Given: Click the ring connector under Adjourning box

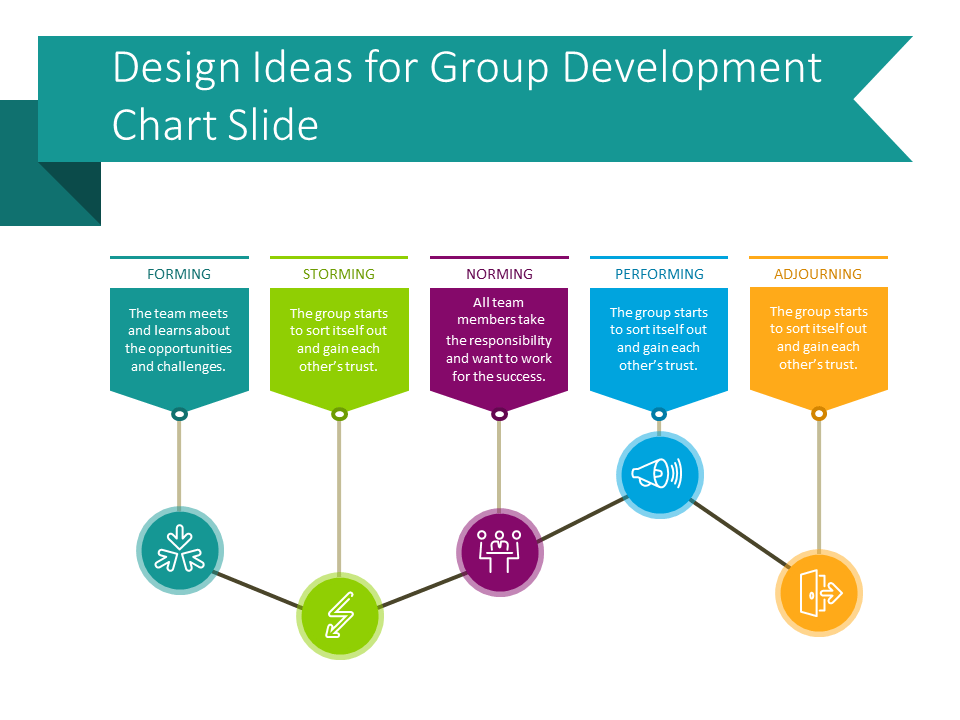Looking at the screenshot, I should [x=819, y=414].
